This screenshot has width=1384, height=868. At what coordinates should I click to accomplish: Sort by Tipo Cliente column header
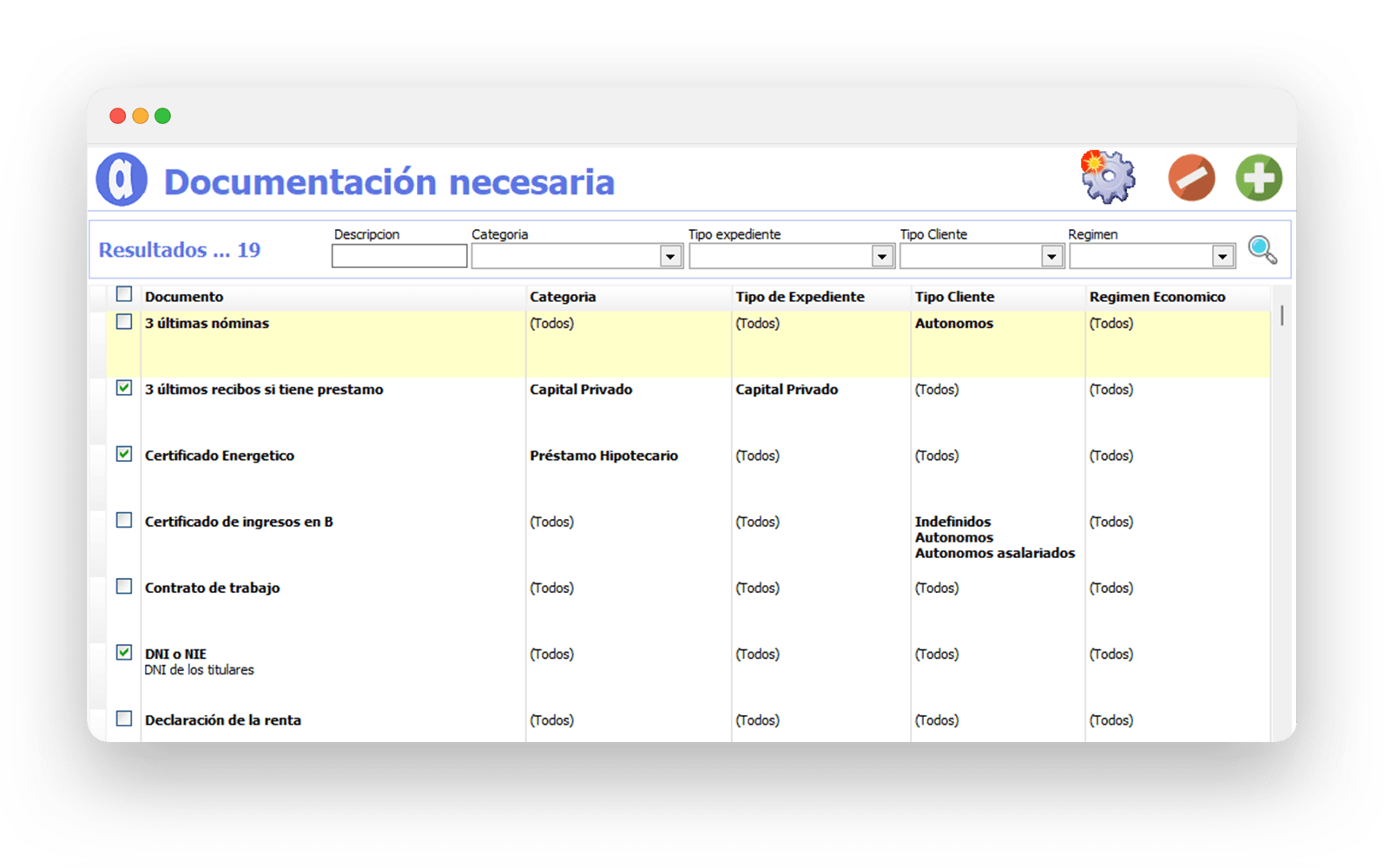[954, 297]
